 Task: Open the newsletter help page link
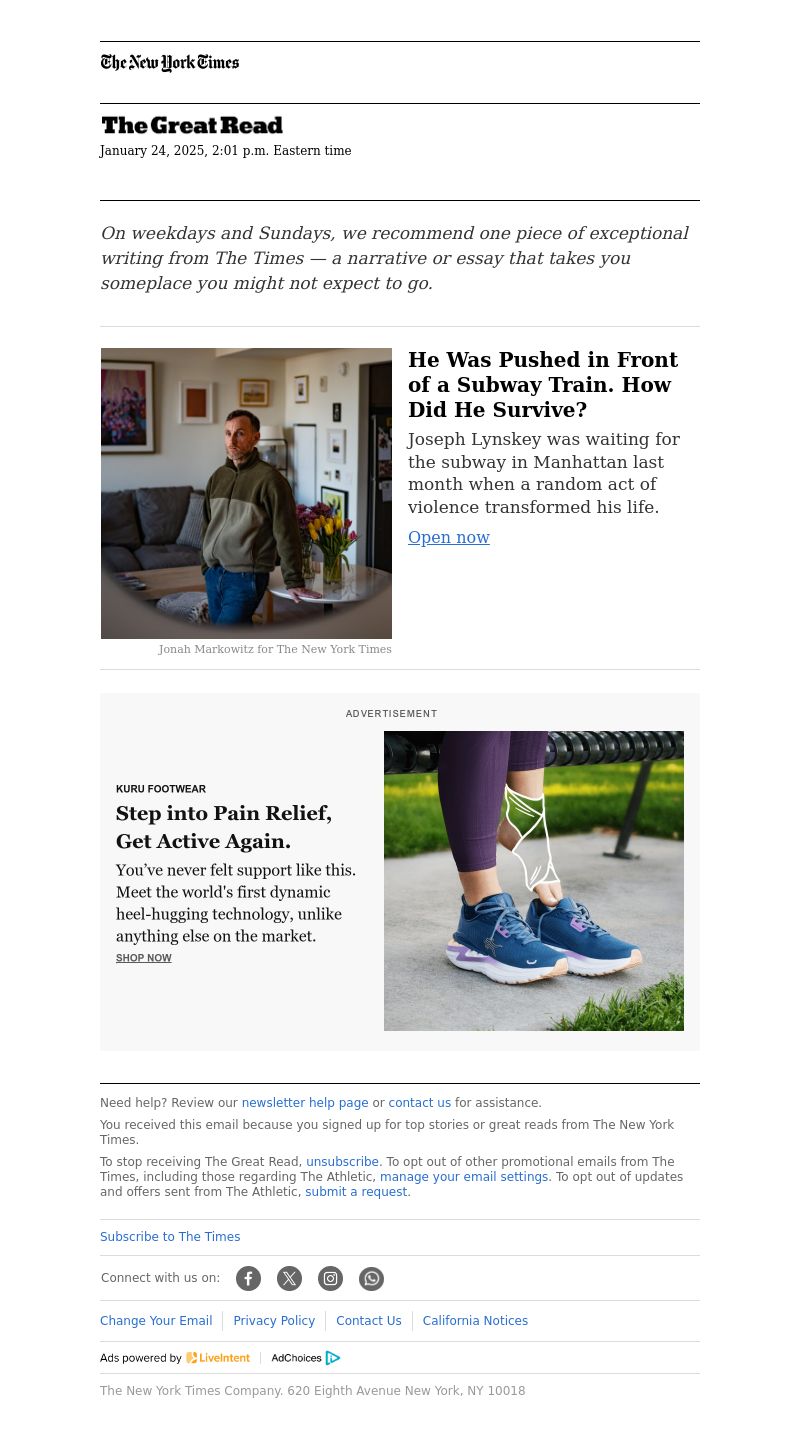click(x=305, y=1103)
